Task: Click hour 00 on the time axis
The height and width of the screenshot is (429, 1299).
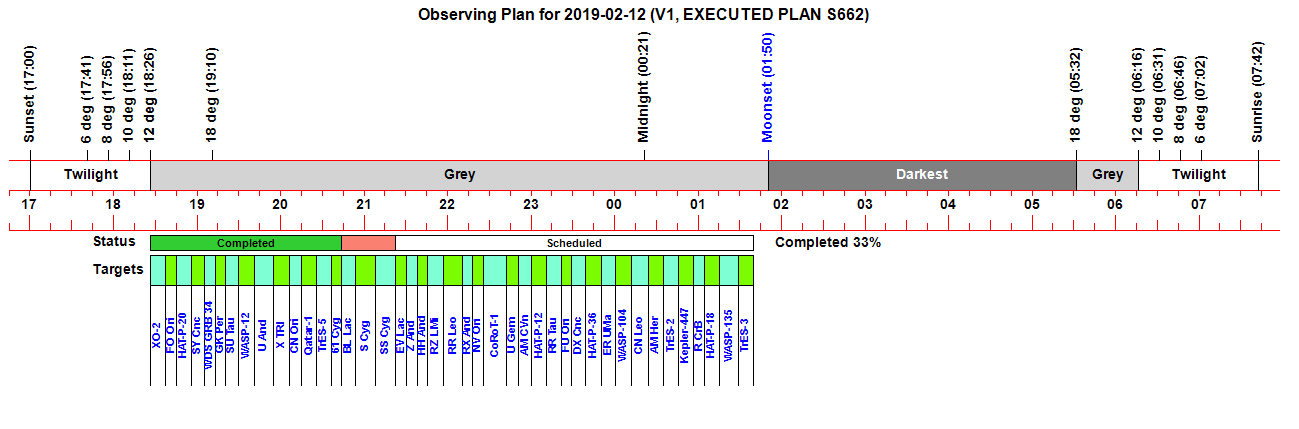Action: point(613,204)
